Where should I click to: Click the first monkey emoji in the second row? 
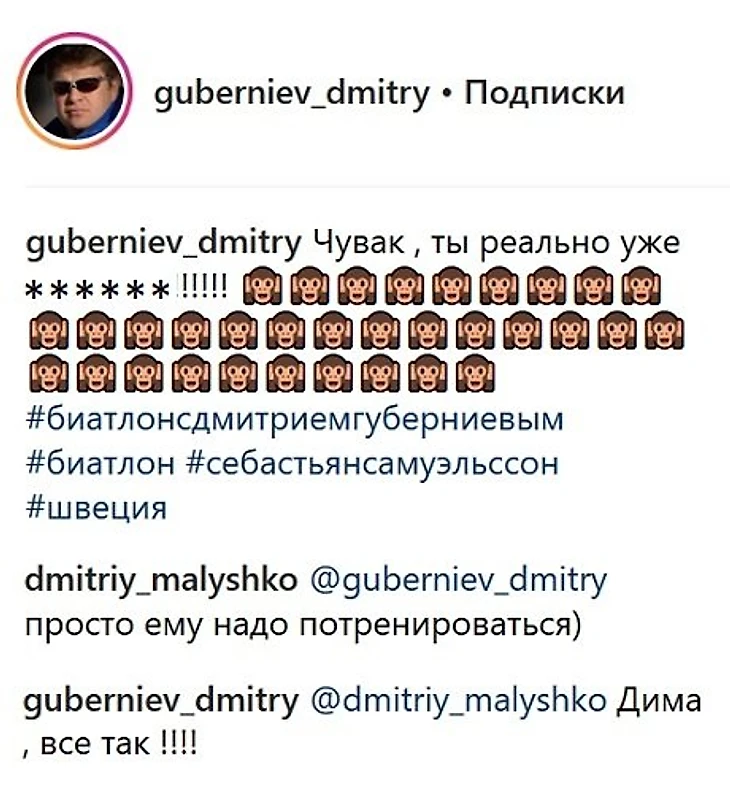(48, 330)
